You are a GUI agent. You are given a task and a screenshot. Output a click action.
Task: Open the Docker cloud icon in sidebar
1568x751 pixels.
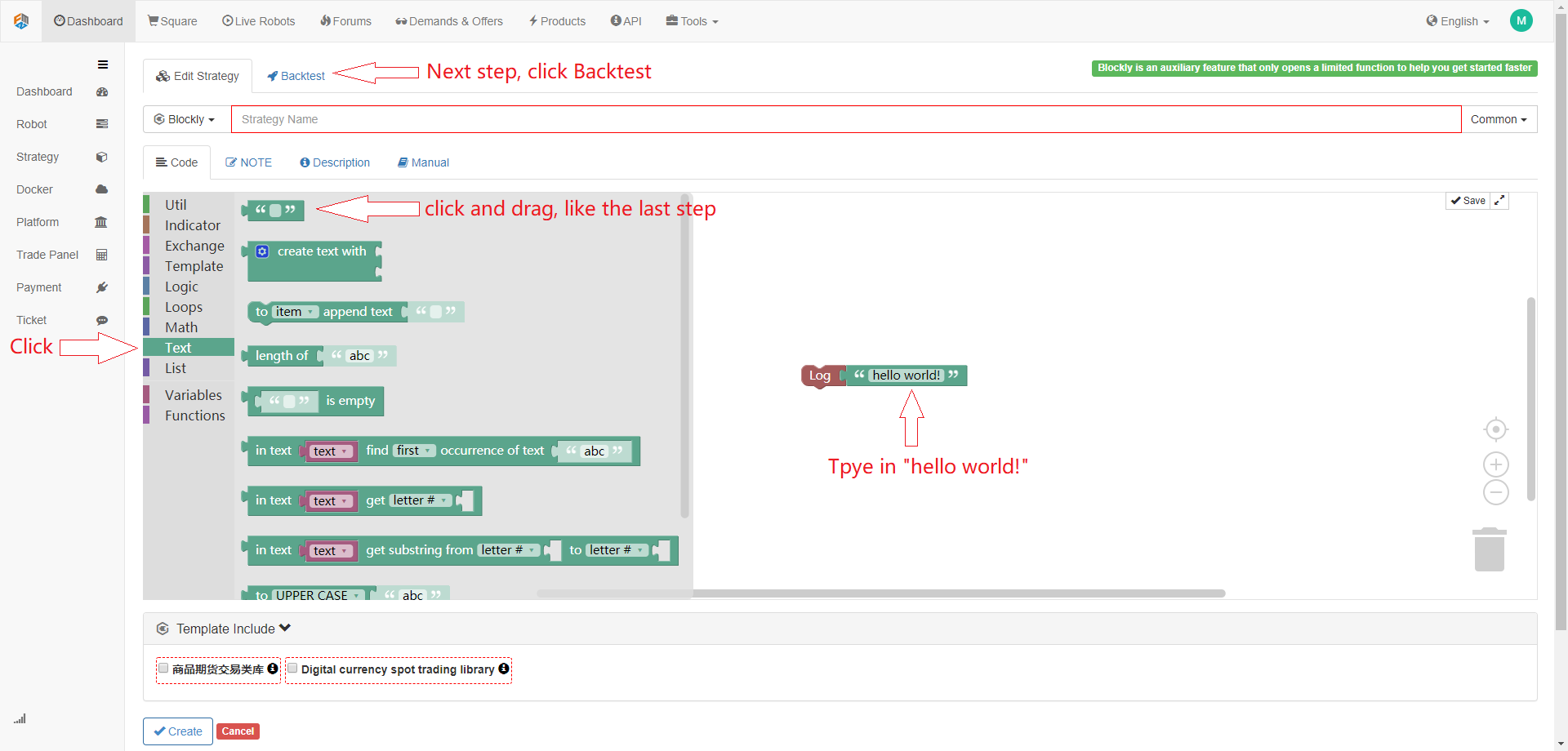(x=102, y=189)
